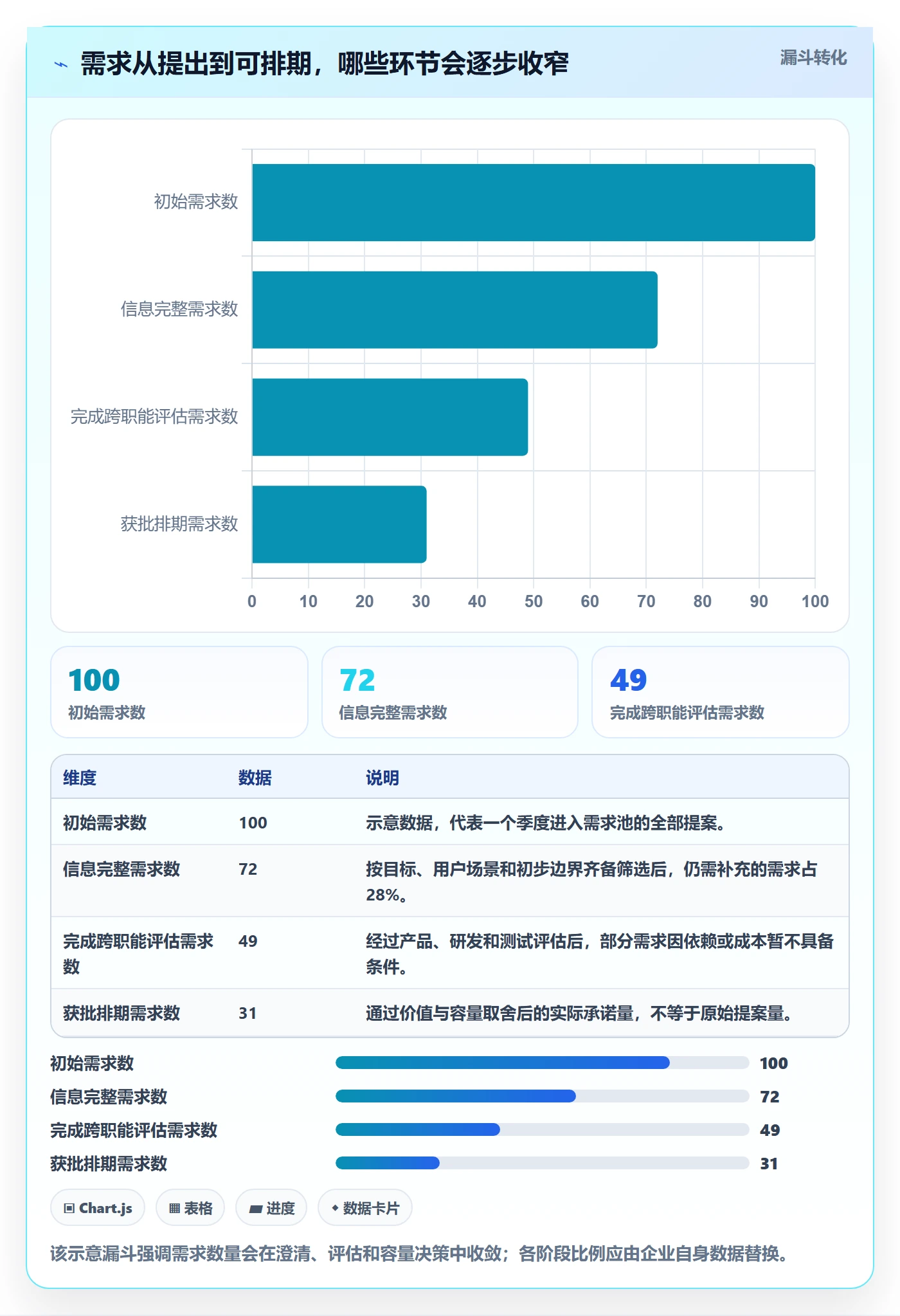Viewport: 900px width, 1316px height.
Task: Click the footer note starting 该示意漏斗强调
Action: click(x=421, y=1253)
